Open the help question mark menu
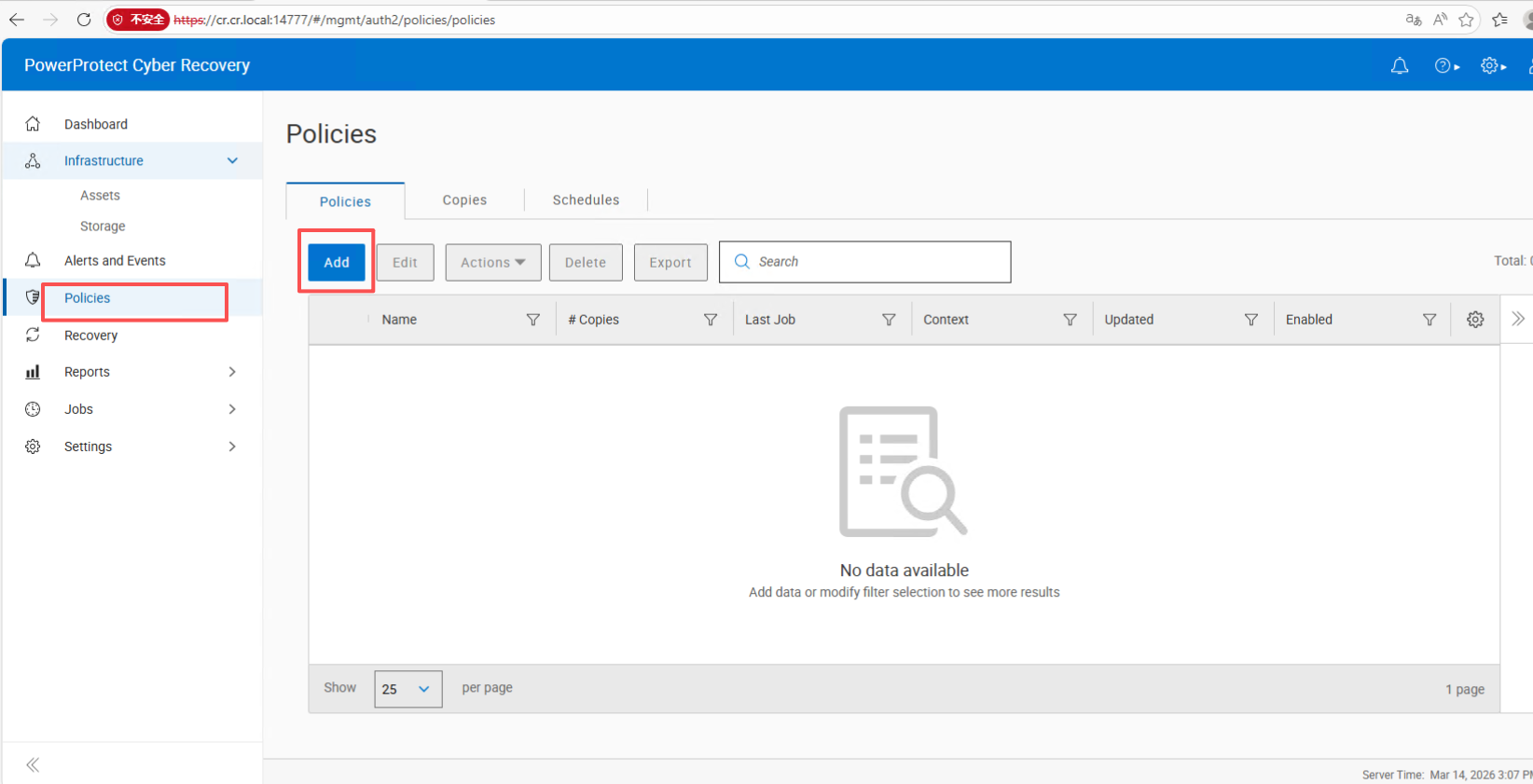 pyautogui.click(x=1447, y=65)
